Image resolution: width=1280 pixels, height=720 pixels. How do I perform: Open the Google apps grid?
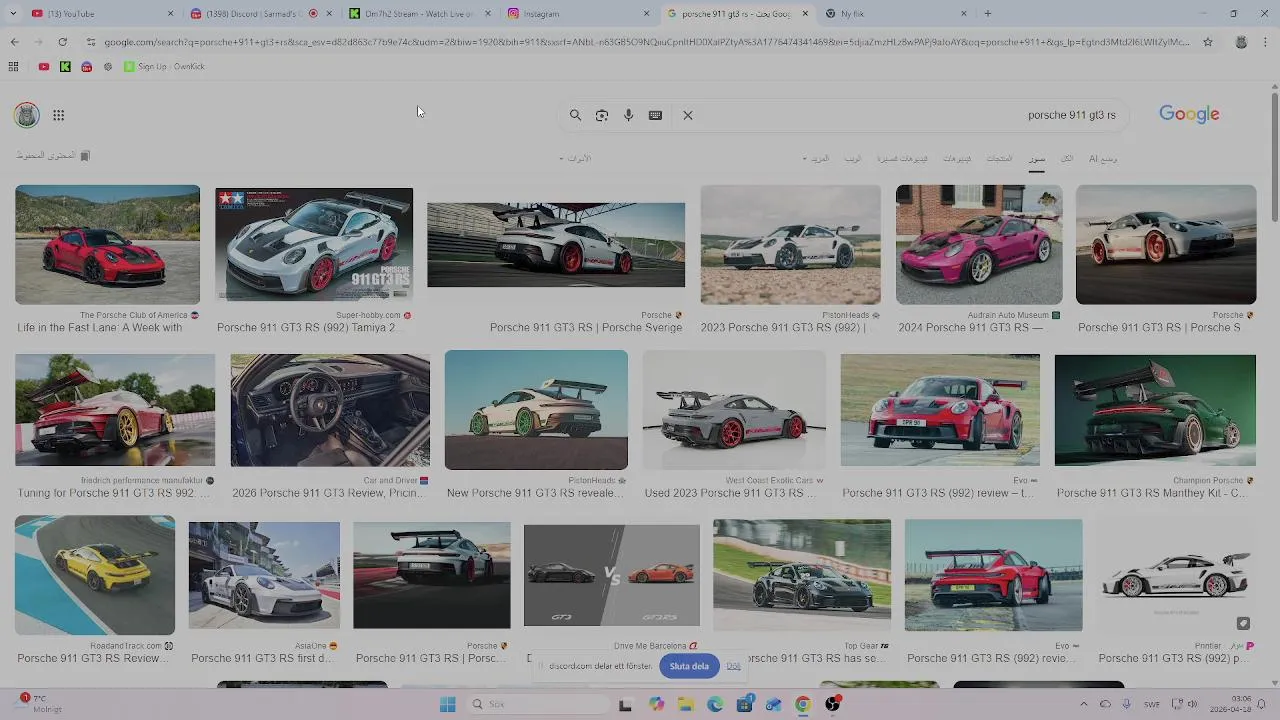[59, 115]
